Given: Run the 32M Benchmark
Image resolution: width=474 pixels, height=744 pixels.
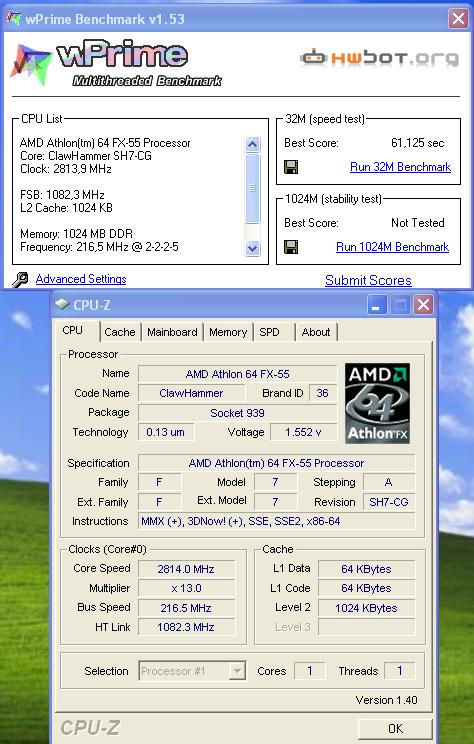Looking at the screenshot, I should (x=400, y=167).
